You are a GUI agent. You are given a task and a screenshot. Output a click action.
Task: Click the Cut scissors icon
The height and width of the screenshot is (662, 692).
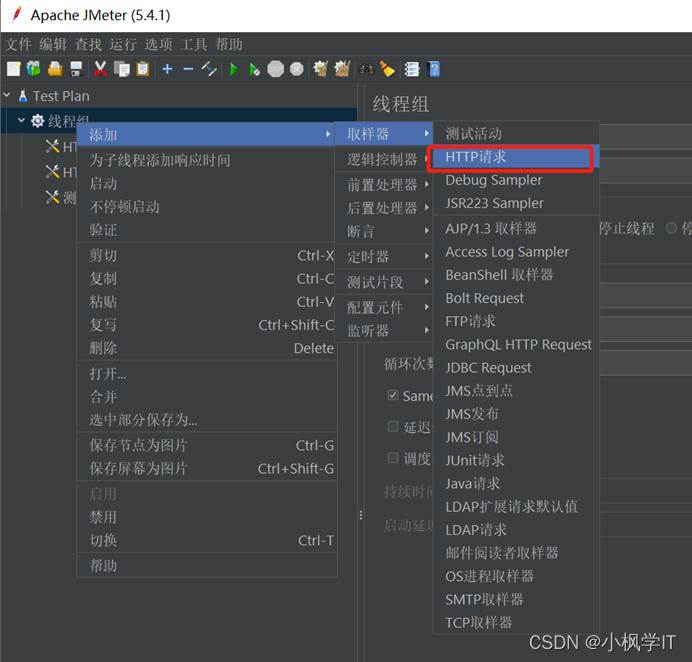(x=101, y=69)
